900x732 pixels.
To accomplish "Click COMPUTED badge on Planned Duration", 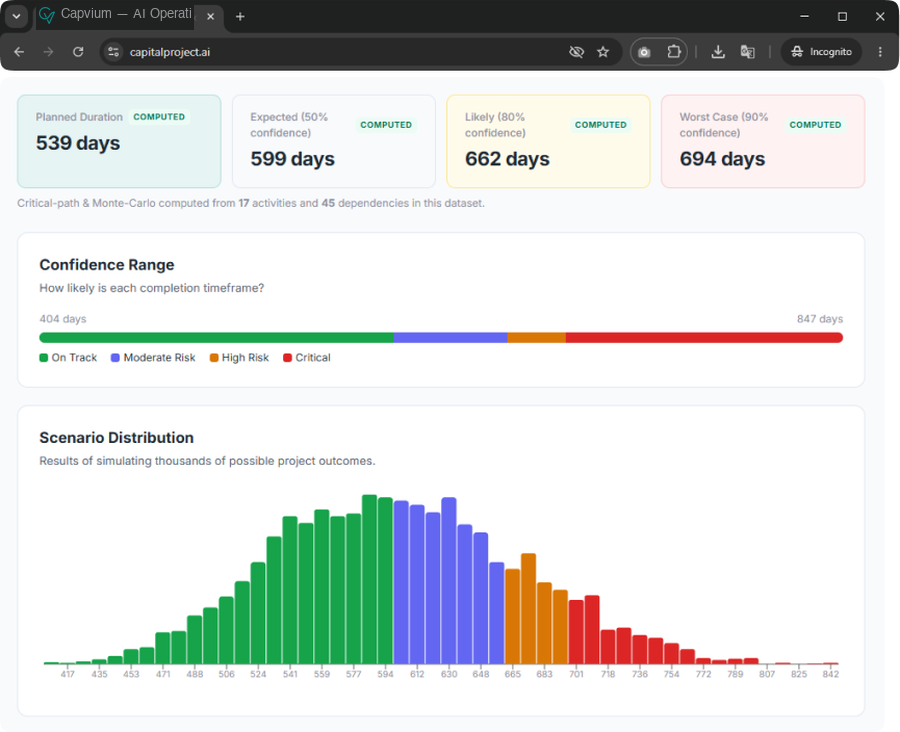I will pyautogui.click(x=159, y=117).
